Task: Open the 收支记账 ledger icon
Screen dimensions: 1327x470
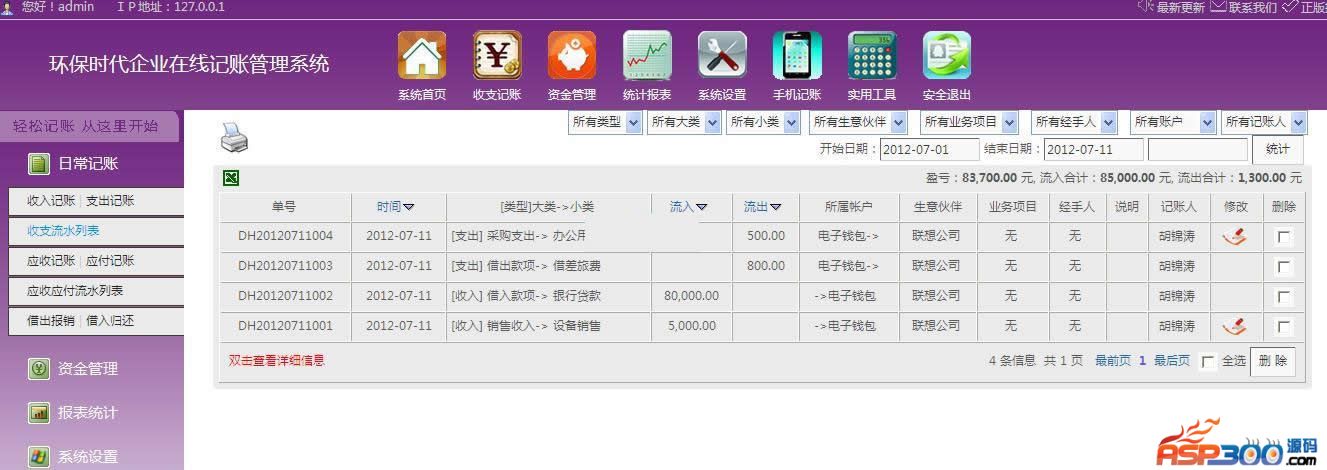Action: tap(497, 55)
